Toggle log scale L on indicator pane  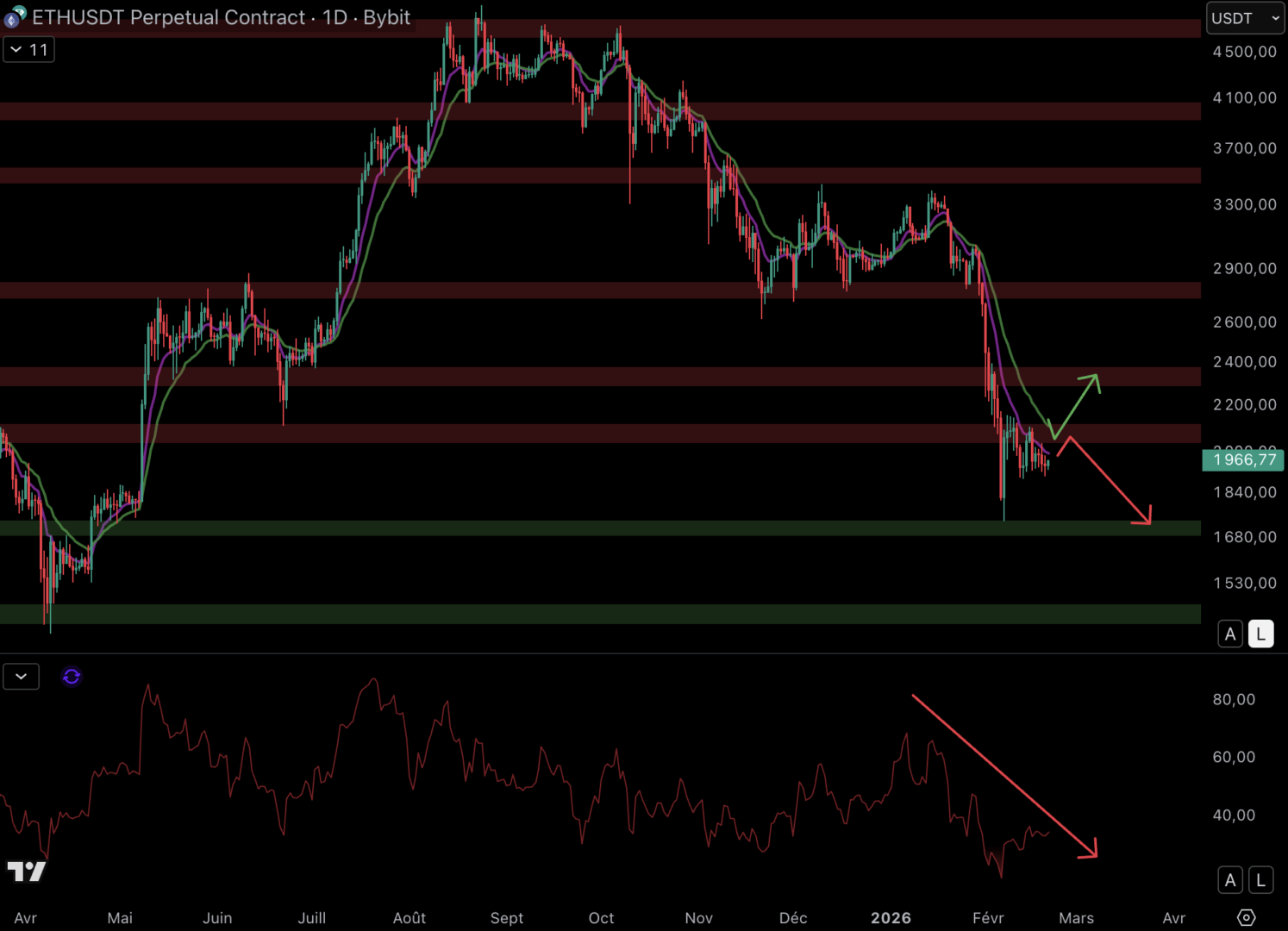(x=1260, y=880)
